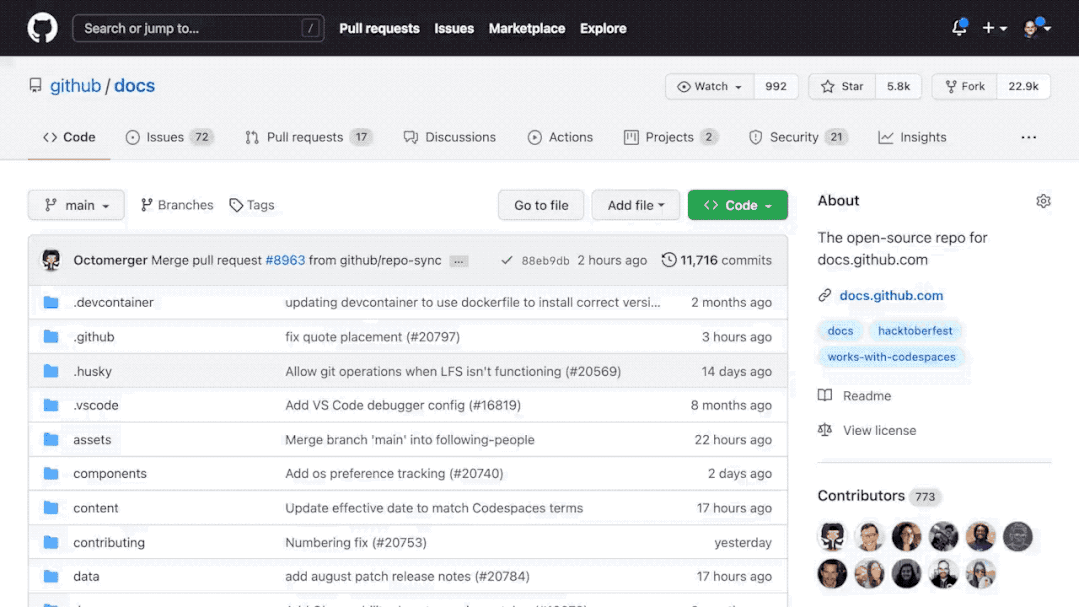Open pull request #8963 link
The height and width of the screenshot is (607, 1079).
[x=285, y=260]
